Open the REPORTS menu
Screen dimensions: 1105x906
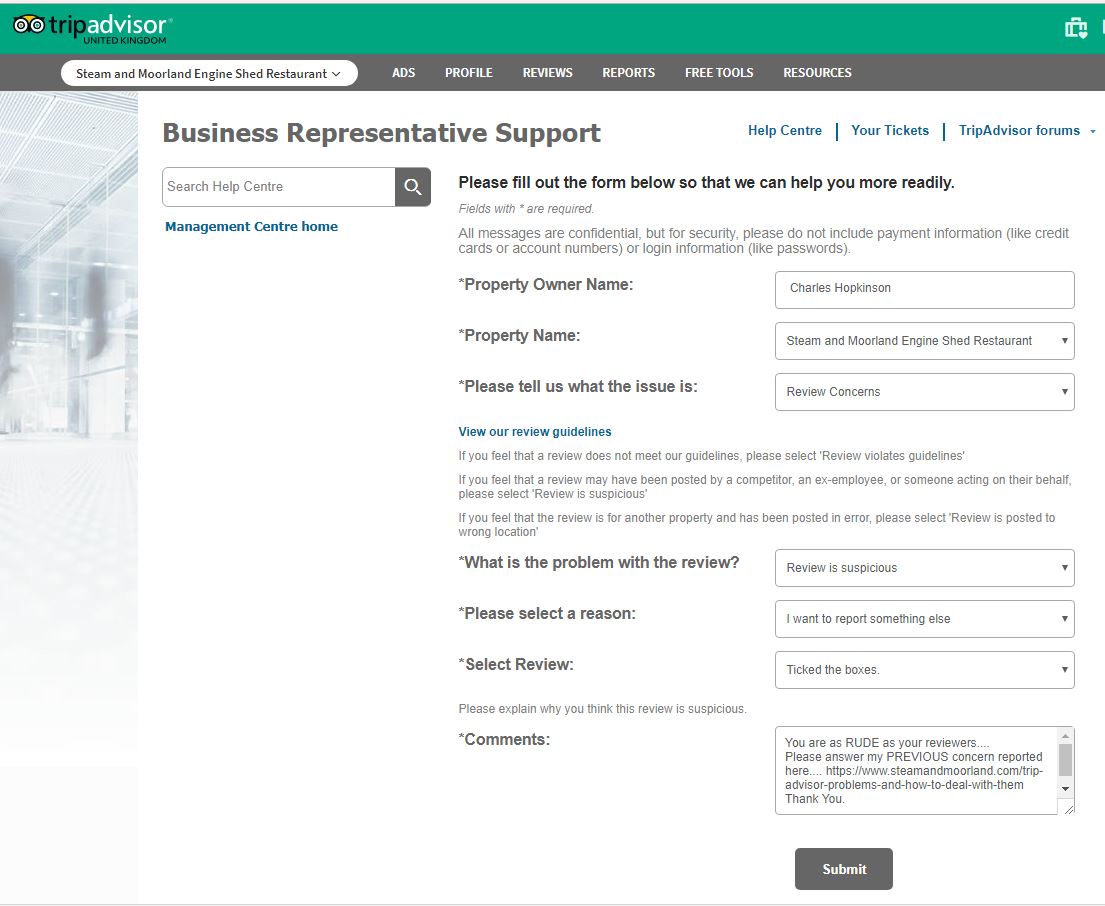(629, 73)
